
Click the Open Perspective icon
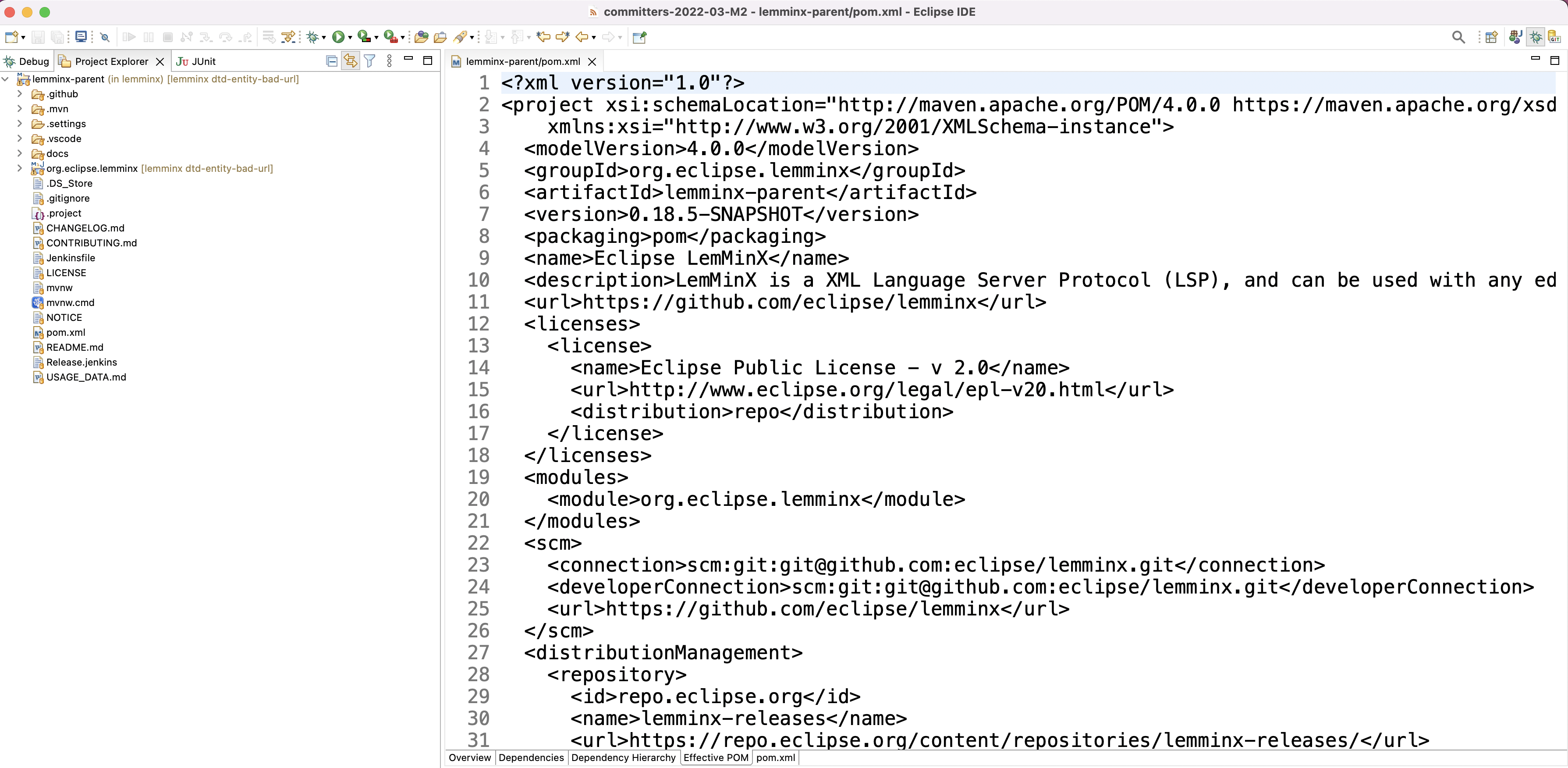1491,37
